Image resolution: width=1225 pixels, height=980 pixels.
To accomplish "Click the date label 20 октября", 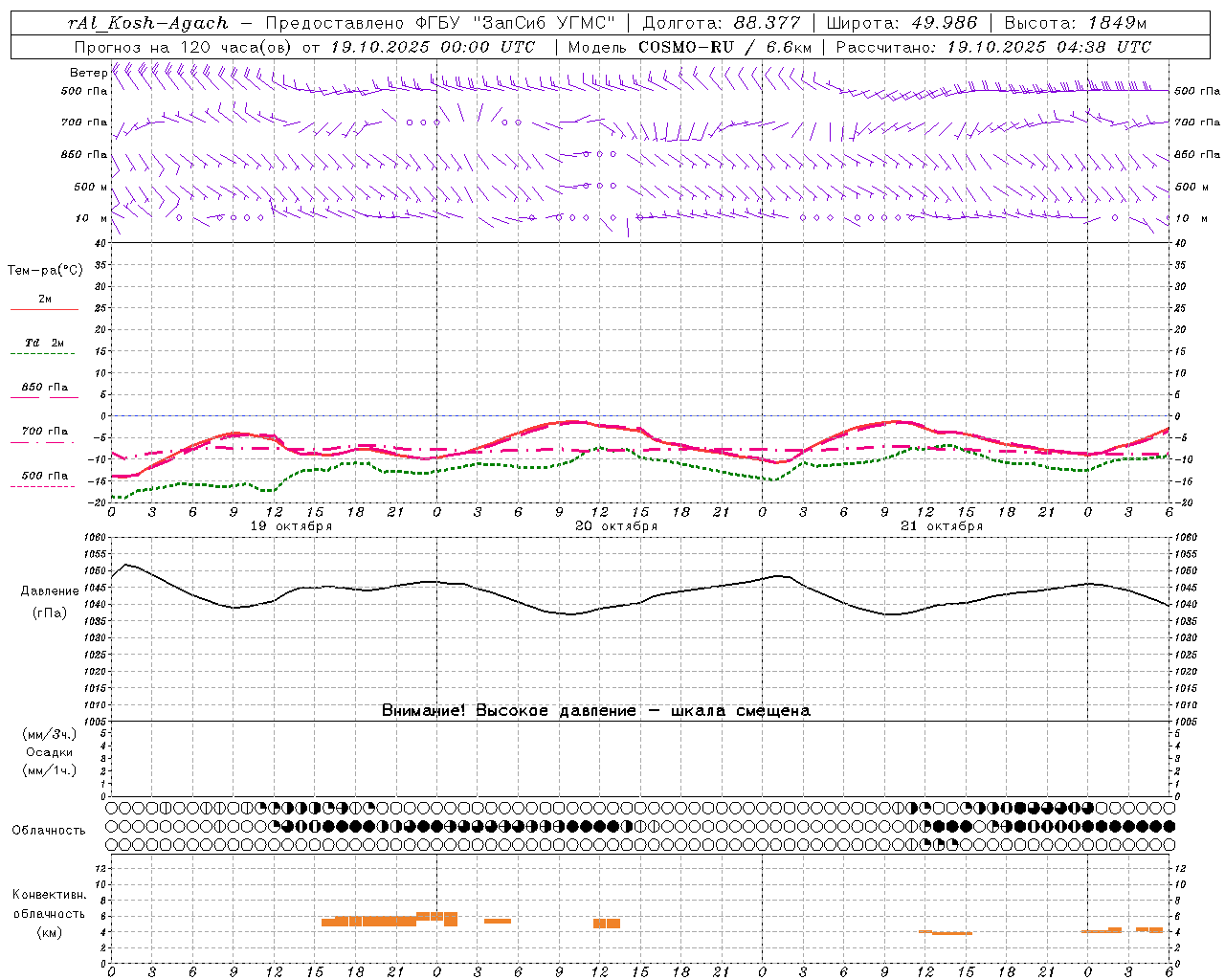I will pos(616,526).
